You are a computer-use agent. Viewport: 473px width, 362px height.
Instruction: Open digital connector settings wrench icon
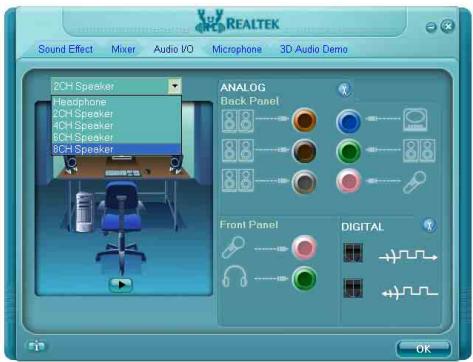[429, 225]
